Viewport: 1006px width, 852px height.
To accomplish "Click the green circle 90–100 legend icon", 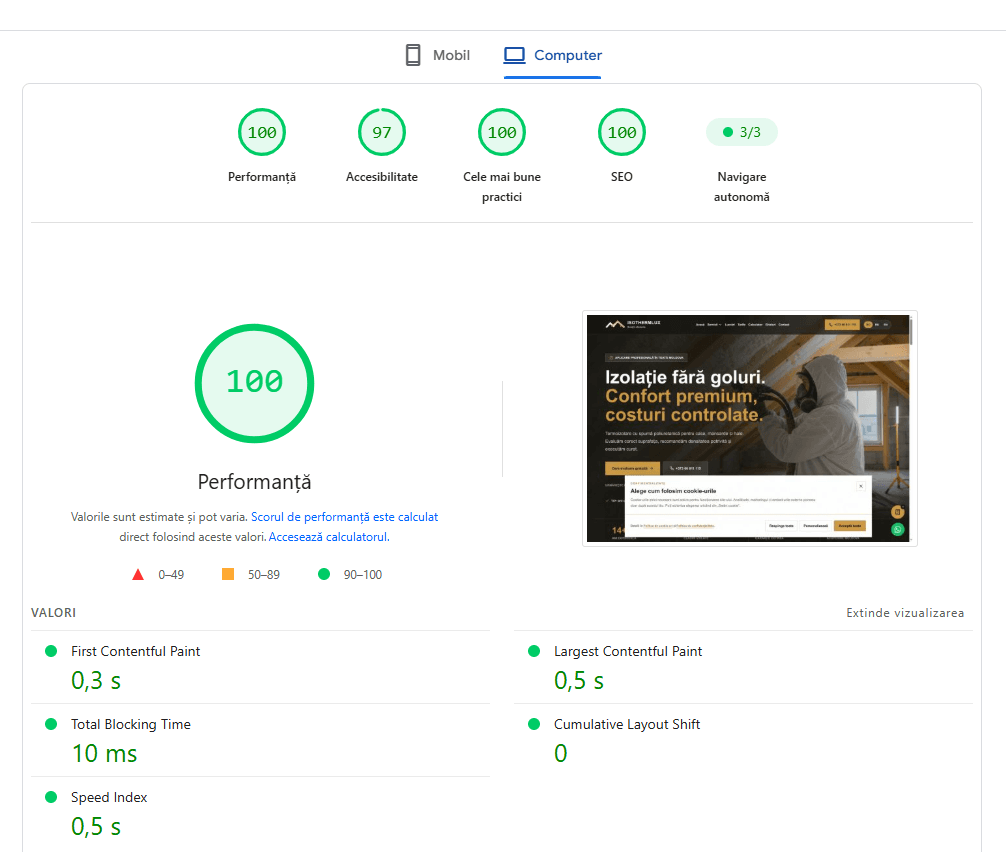I will [x=324, y=574].
